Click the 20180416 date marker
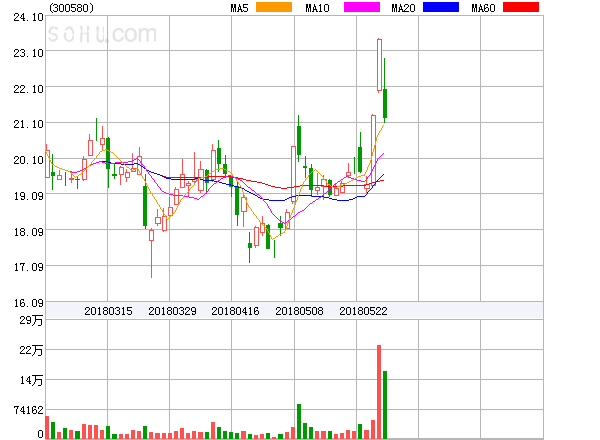600x440 pixels. point(235,311)
